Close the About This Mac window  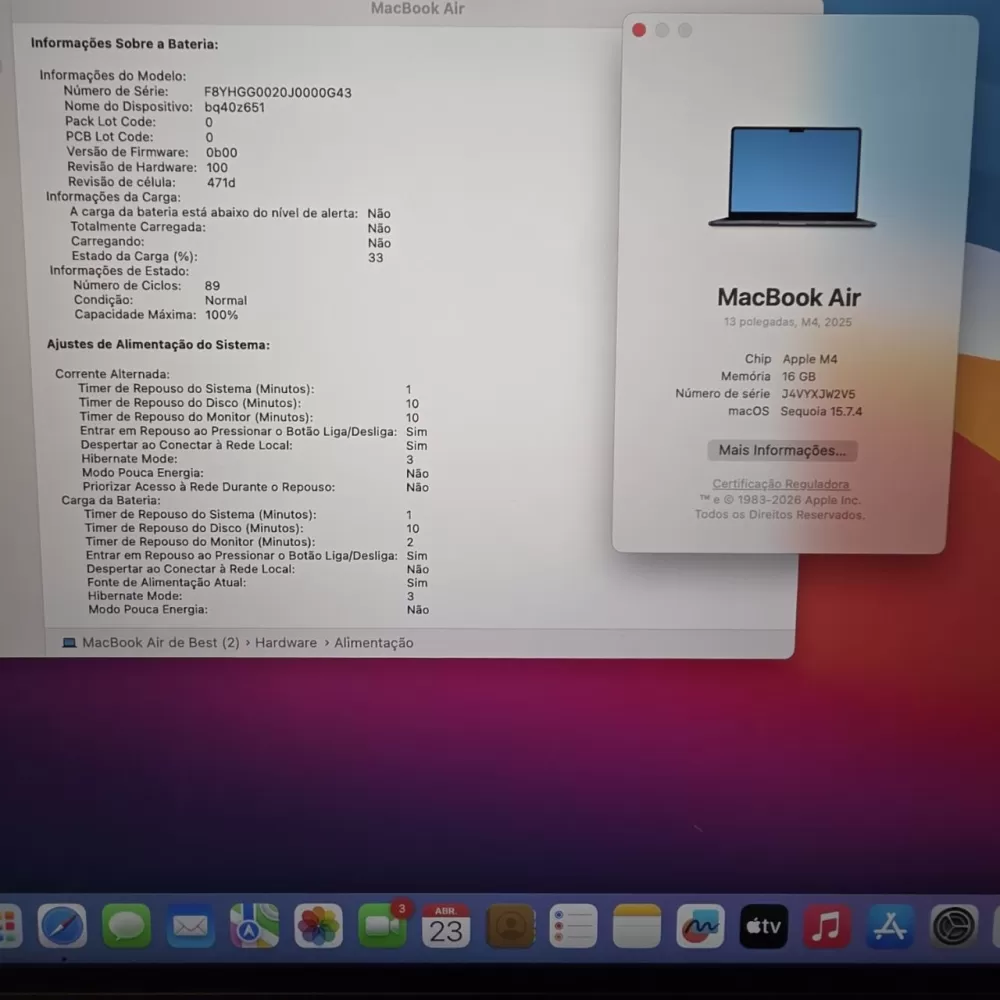pyautogui.click(x=639, y=30)
